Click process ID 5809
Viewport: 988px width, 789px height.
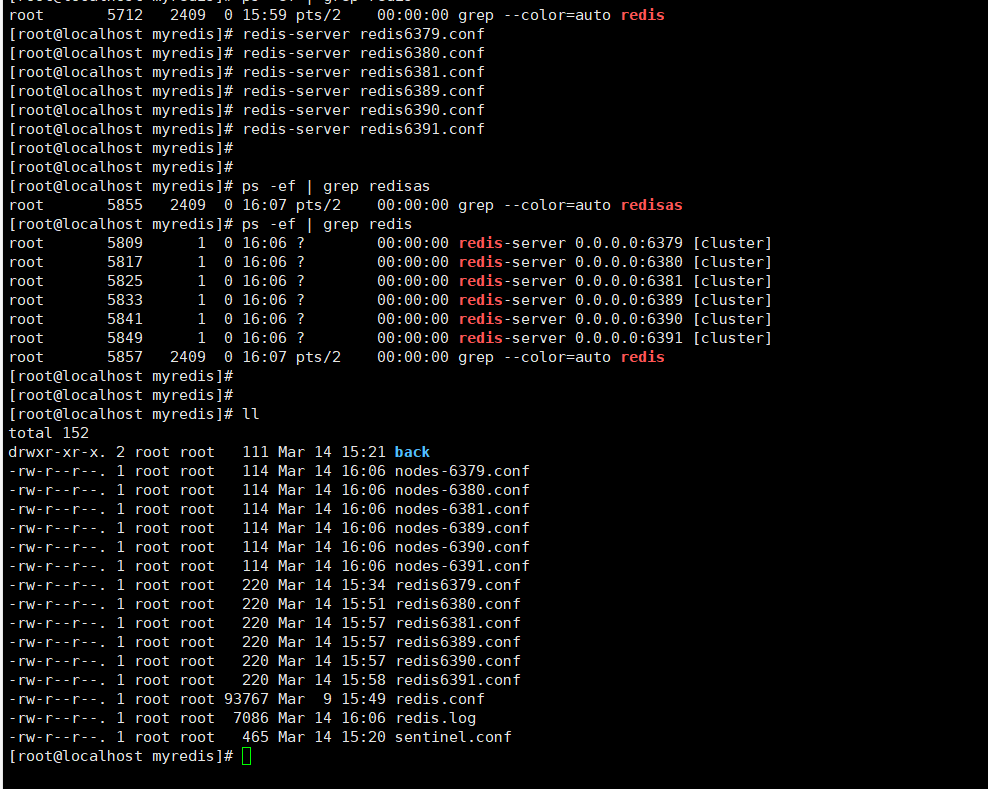[x=125, y=243]
